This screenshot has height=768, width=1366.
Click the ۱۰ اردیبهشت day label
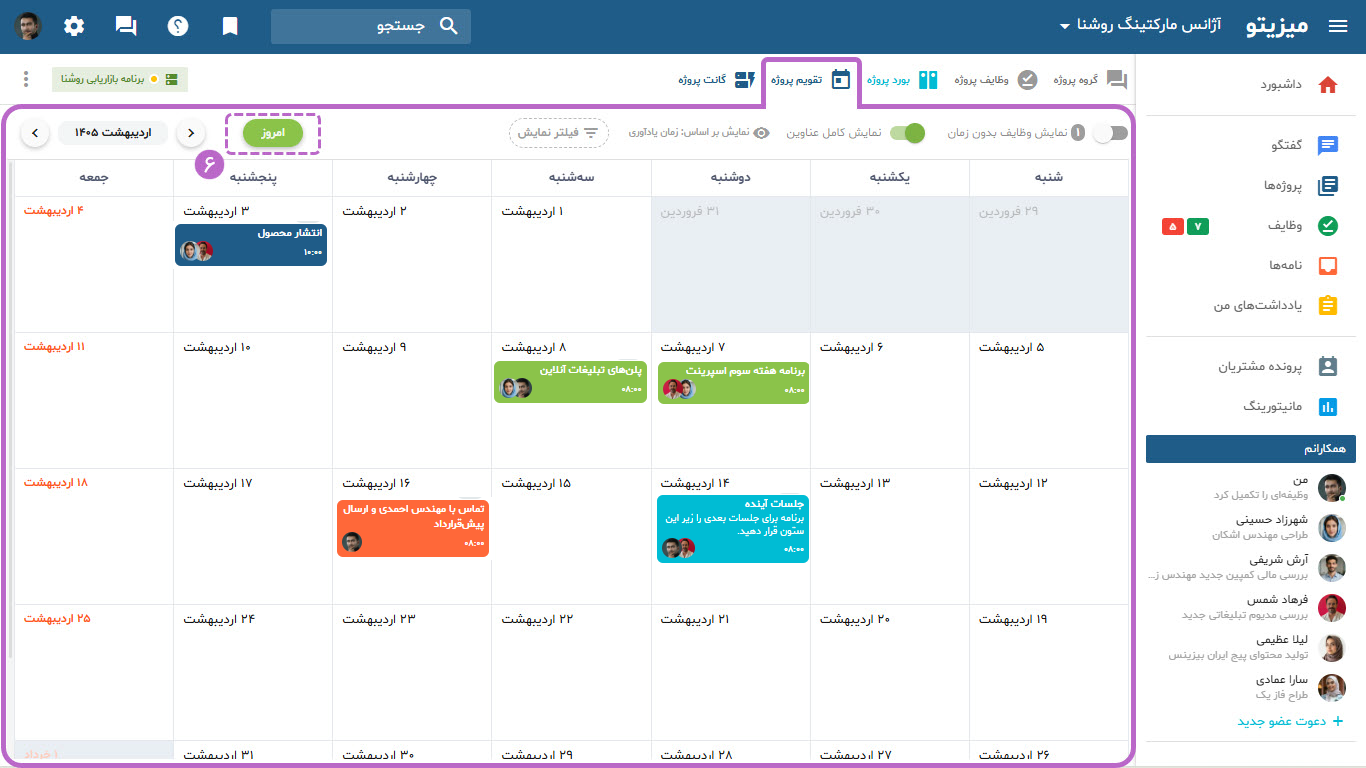[x=217, y=347]
